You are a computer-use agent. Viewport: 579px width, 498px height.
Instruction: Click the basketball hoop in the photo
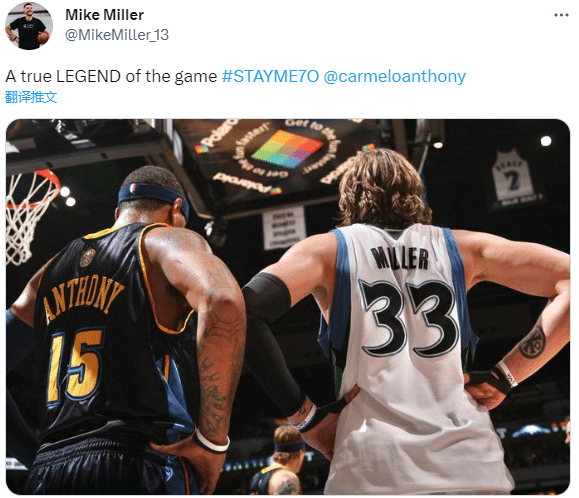pyautogui.click(x=31, y=216)
